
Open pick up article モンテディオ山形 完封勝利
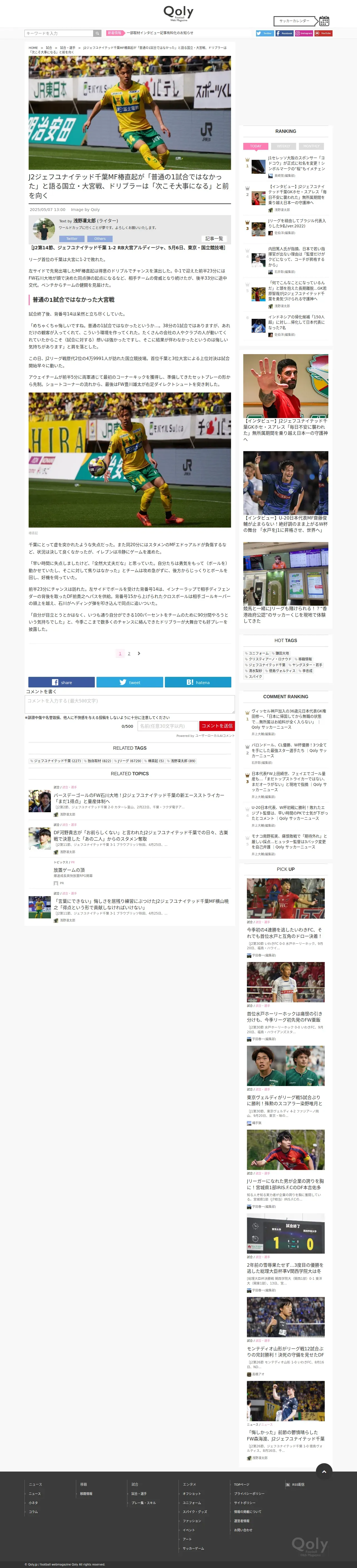click(x=285, y=1352)
